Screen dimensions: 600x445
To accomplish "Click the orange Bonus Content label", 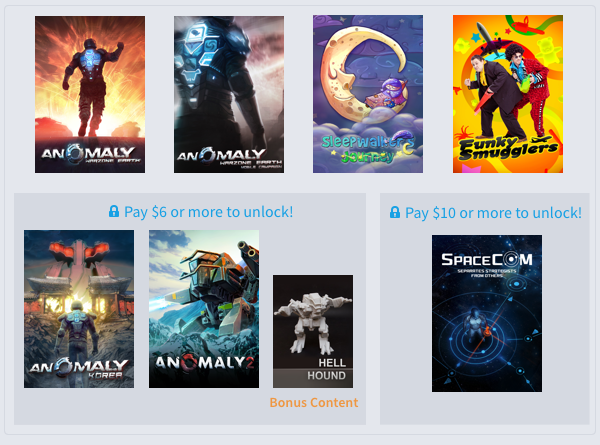I will (x=314, y=403).
